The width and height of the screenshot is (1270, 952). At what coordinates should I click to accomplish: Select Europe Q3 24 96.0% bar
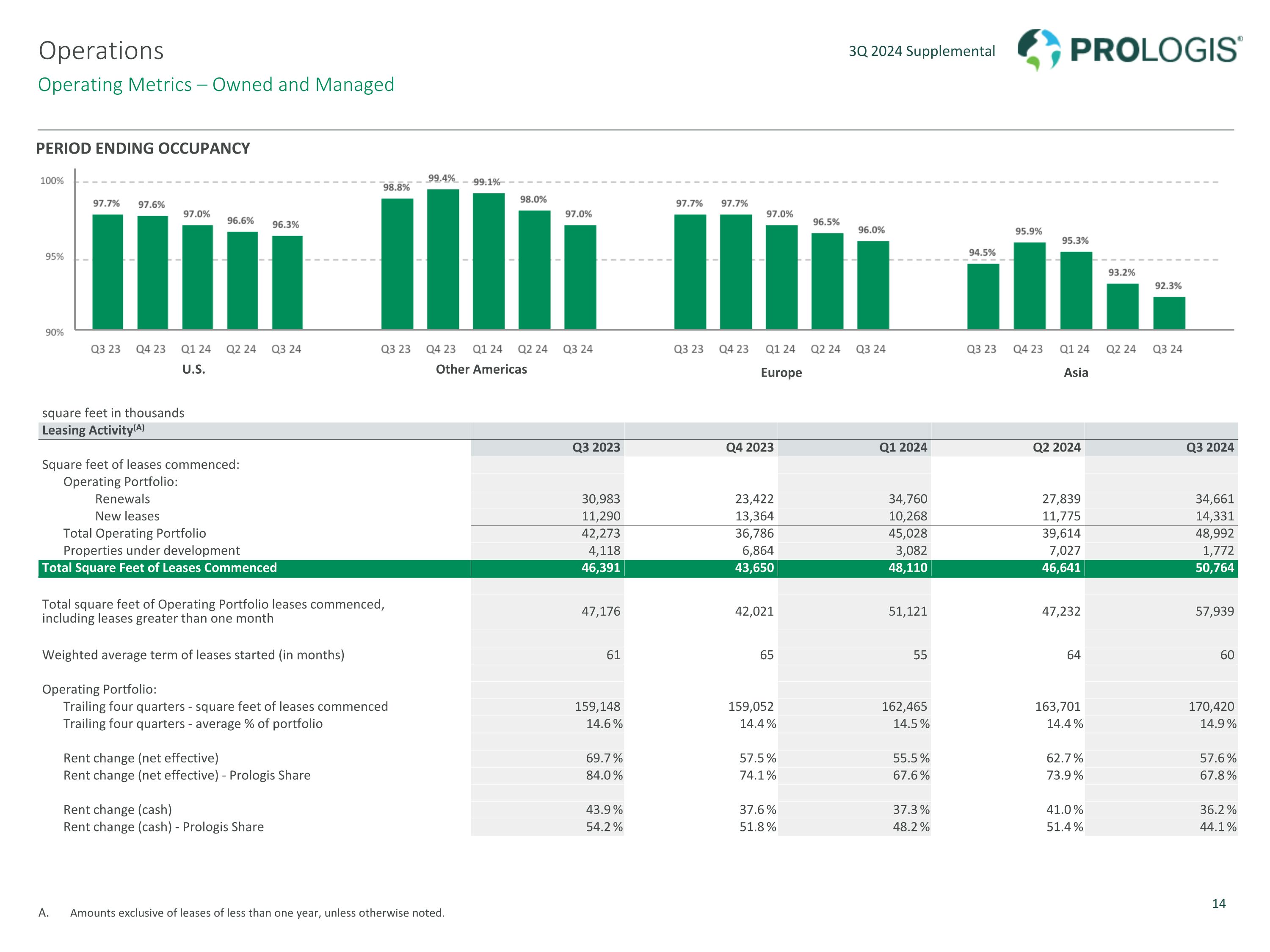[x=872, y=285]
